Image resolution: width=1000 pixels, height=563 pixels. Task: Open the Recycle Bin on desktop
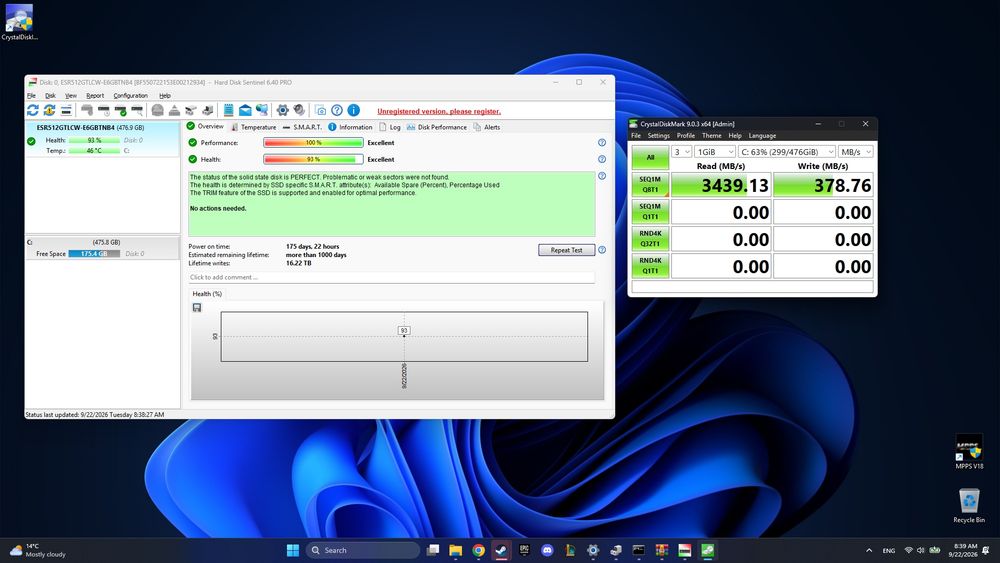(x=969, y=506)
